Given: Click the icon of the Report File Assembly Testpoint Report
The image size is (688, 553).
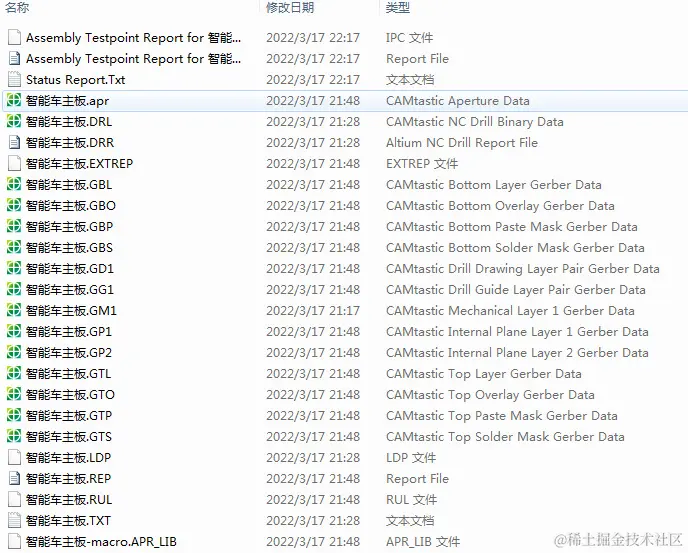Looking at the screenshot, I should [14, 58].
